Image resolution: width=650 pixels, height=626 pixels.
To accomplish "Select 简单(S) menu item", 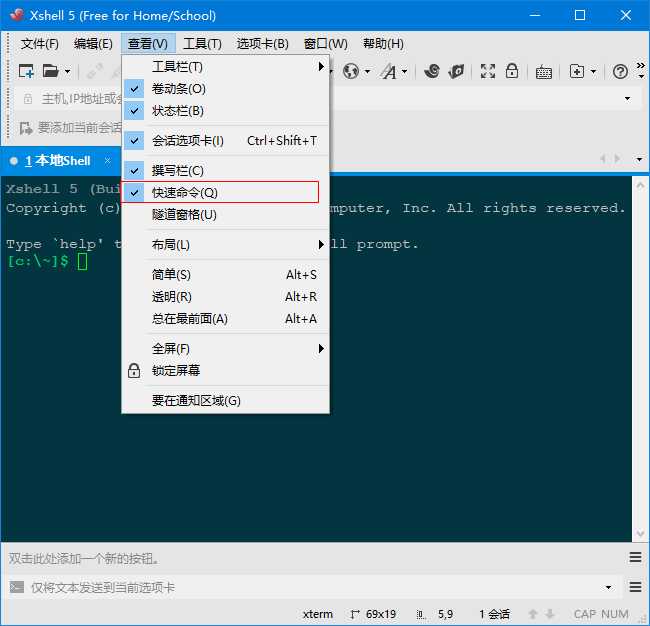I will coord(226,274).
